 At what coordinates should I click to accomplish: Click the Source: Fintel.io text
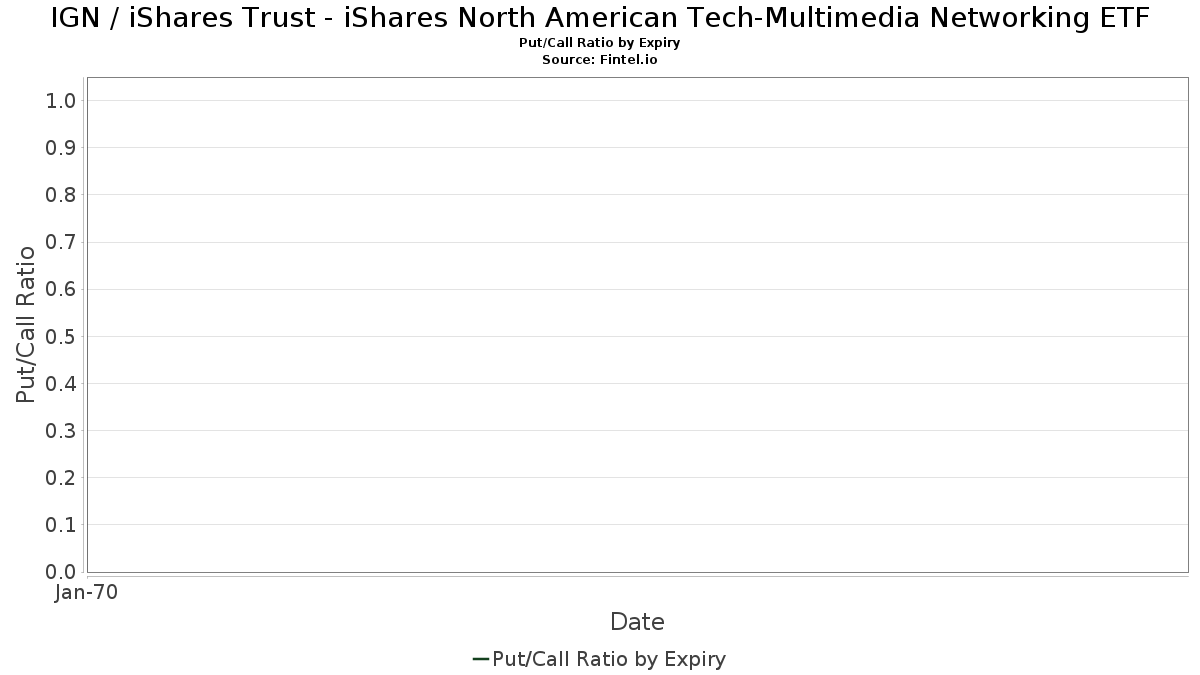click(600, 60)
